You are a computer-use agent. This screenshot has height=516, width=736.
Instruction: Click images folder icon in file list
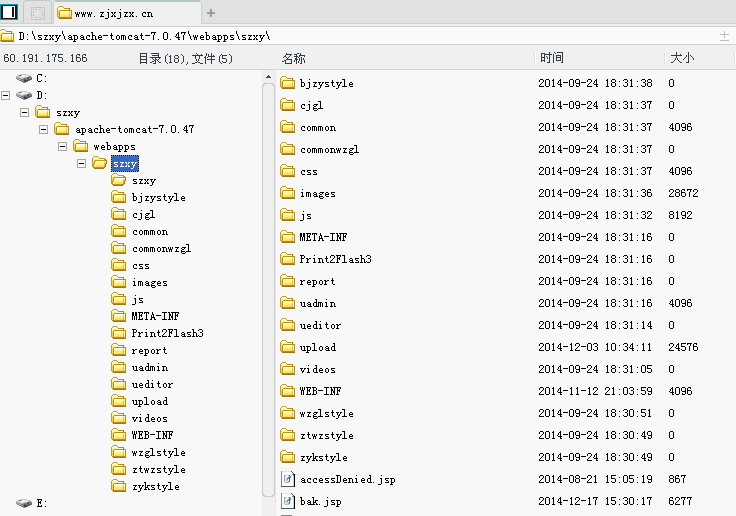[287, 193]
